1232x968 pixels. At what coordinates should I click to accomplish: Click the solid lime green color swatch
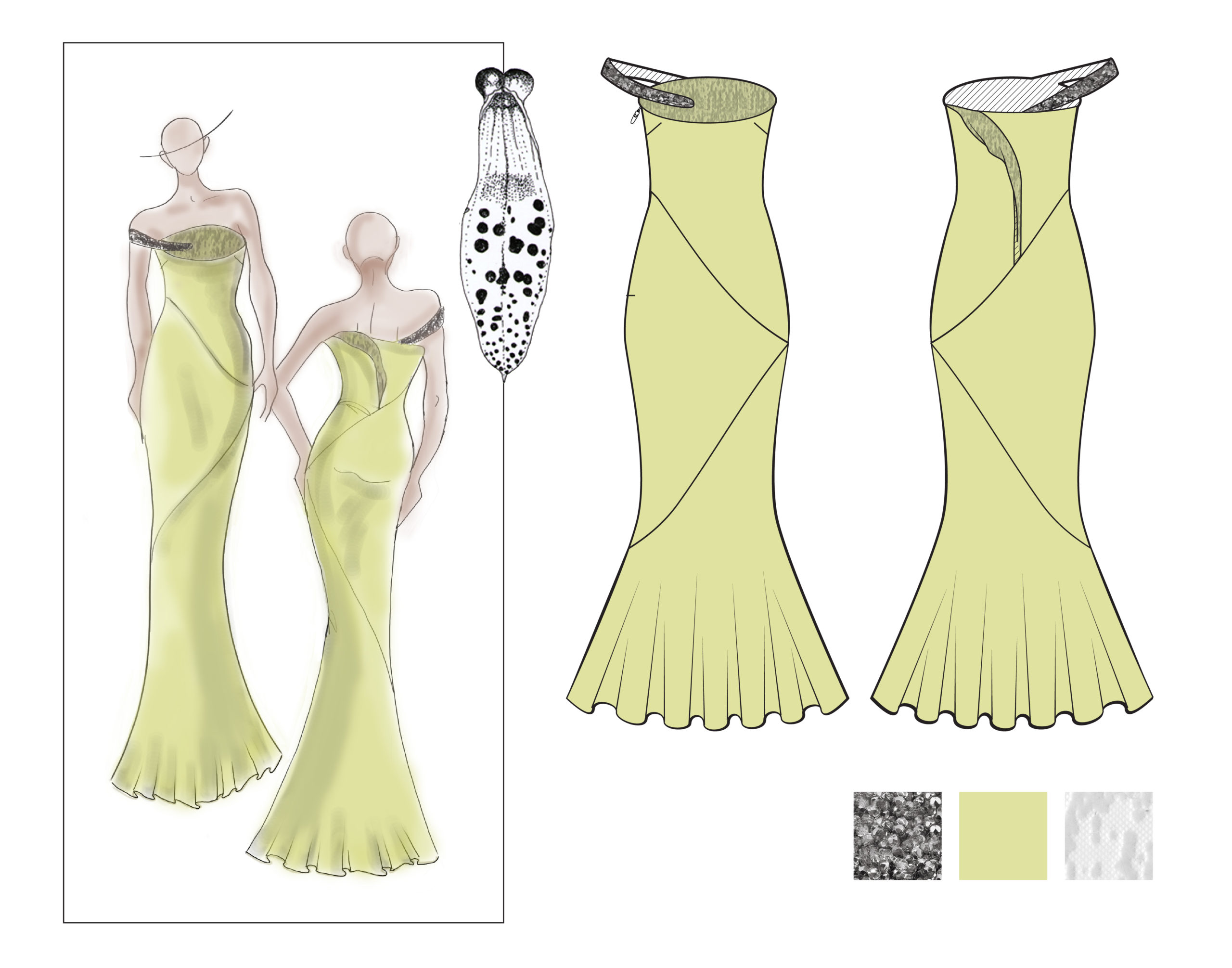[x=1002, y=835]
